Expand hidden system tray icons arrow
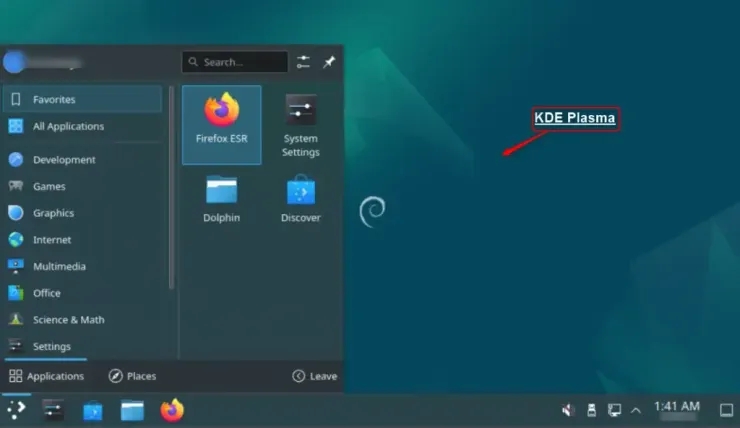 [x=636, y=410]
